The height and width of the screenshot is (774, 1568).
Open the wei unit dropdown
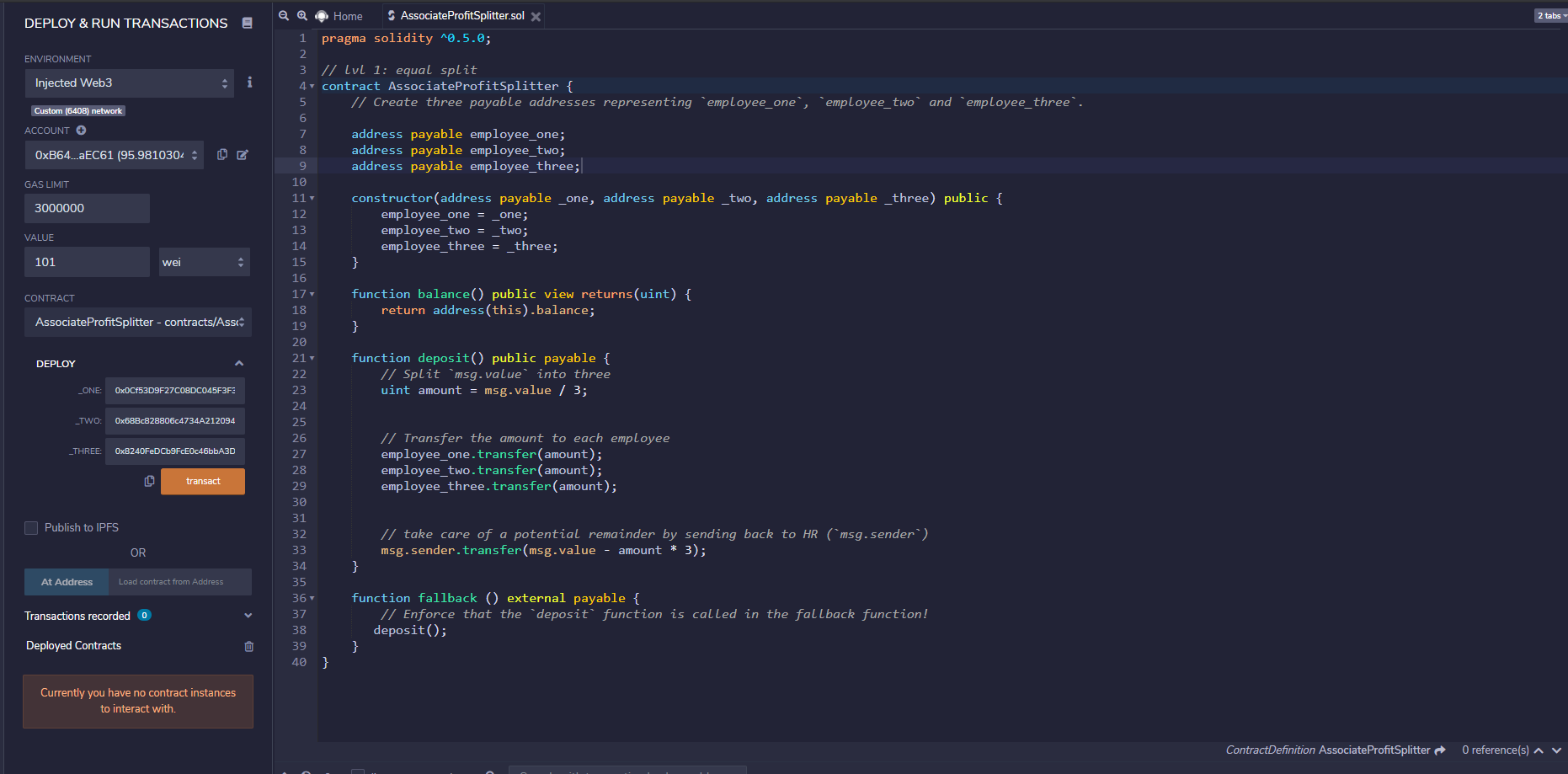[x=204, y=263]
